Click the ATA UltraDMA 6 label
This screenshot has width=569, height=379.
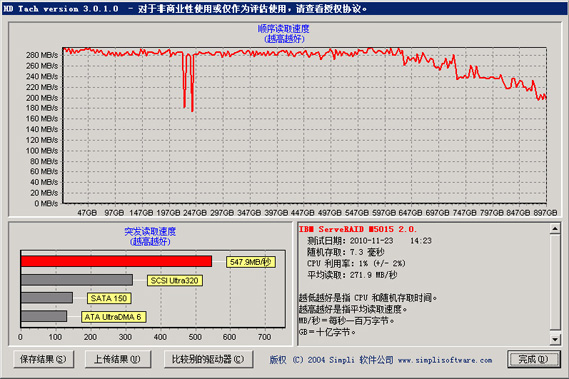pos(113,317)
